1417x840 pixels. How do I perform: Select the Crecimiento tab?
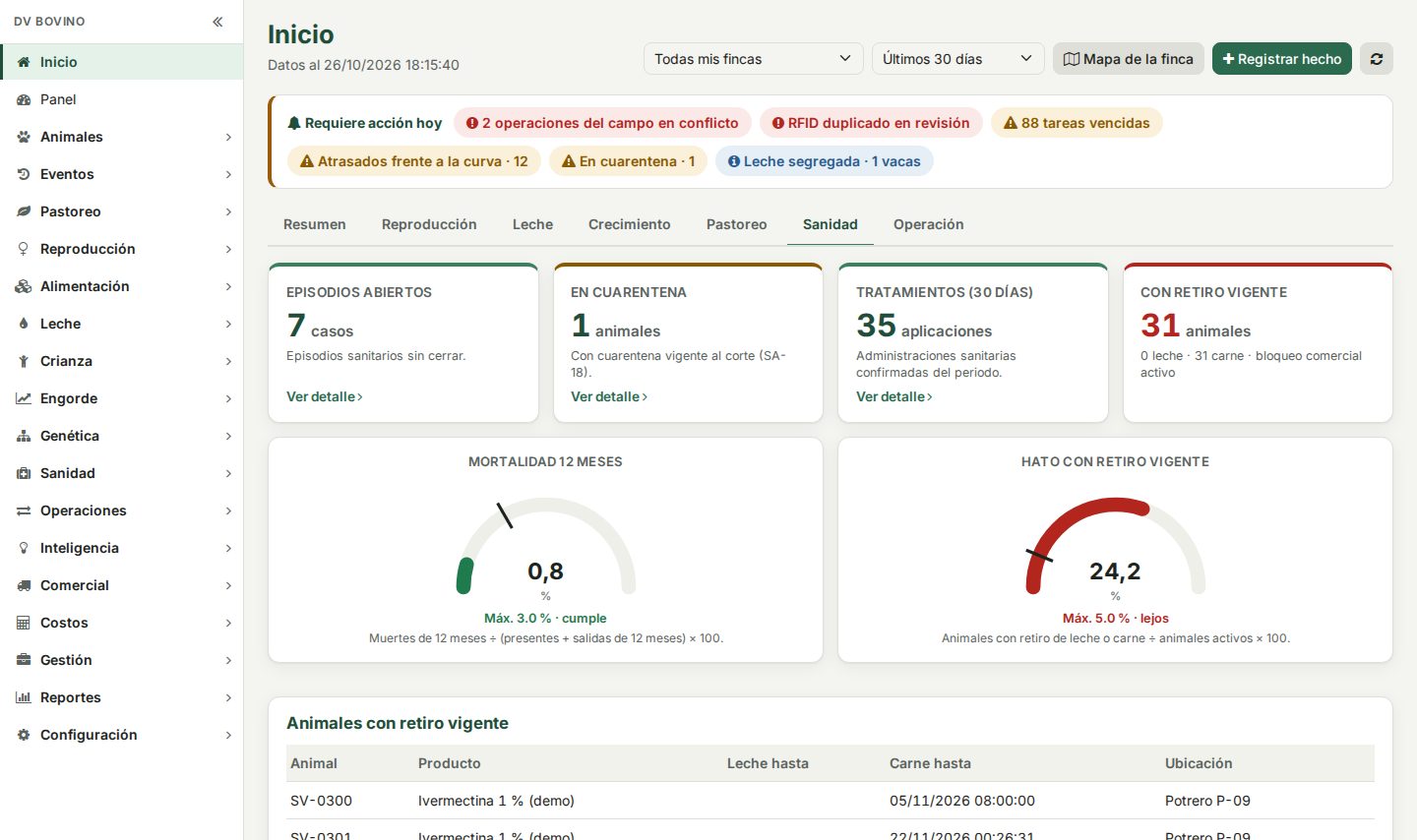coord(630,224)
